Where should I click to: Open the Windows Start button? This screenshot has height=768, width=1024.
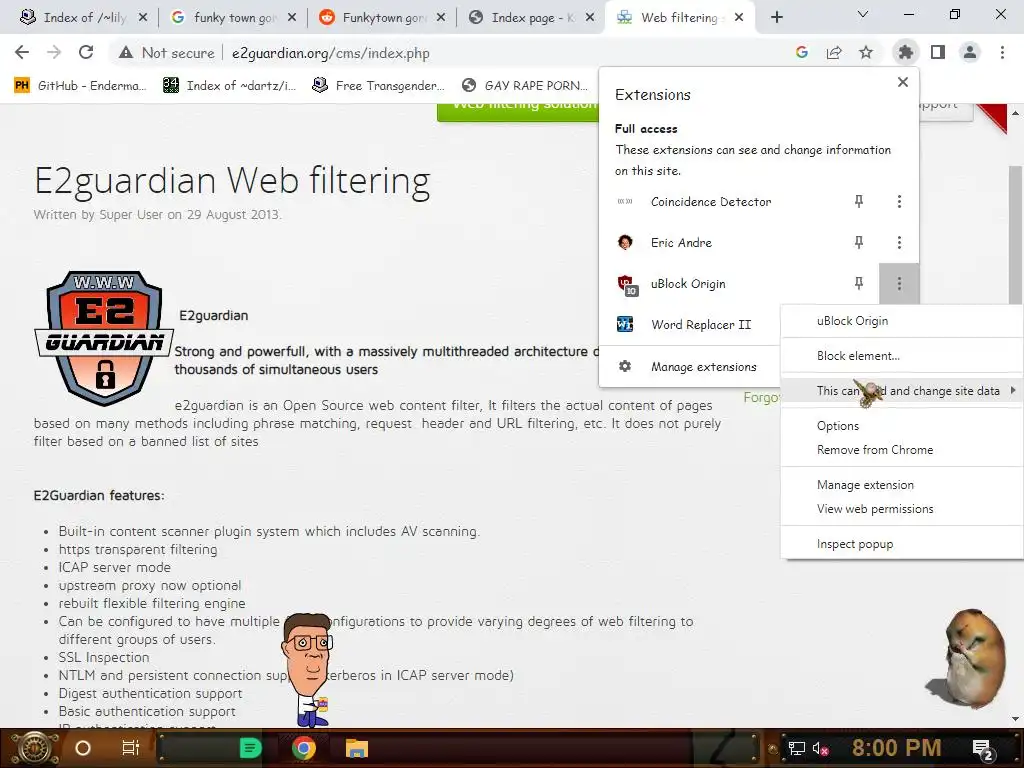coord(33,748)
